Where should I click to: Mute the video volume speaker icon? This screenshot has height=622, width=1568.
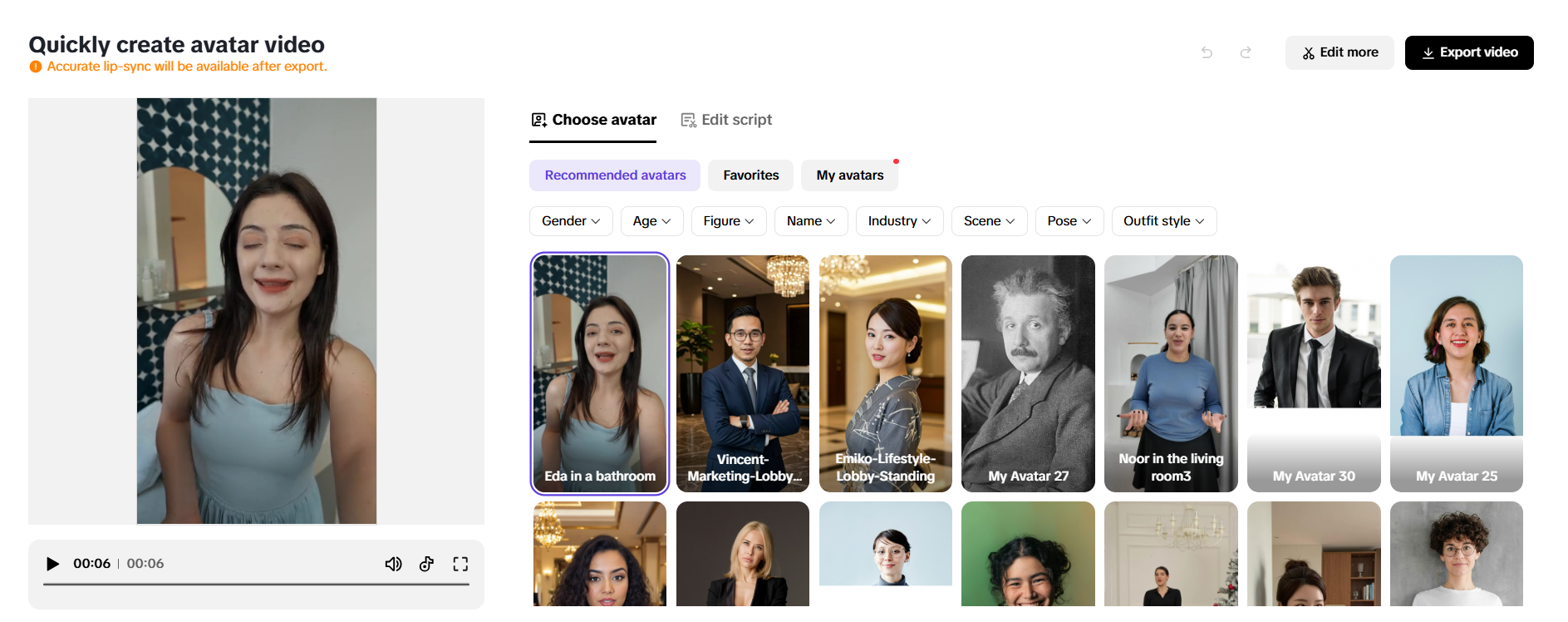tap(393, 565)
